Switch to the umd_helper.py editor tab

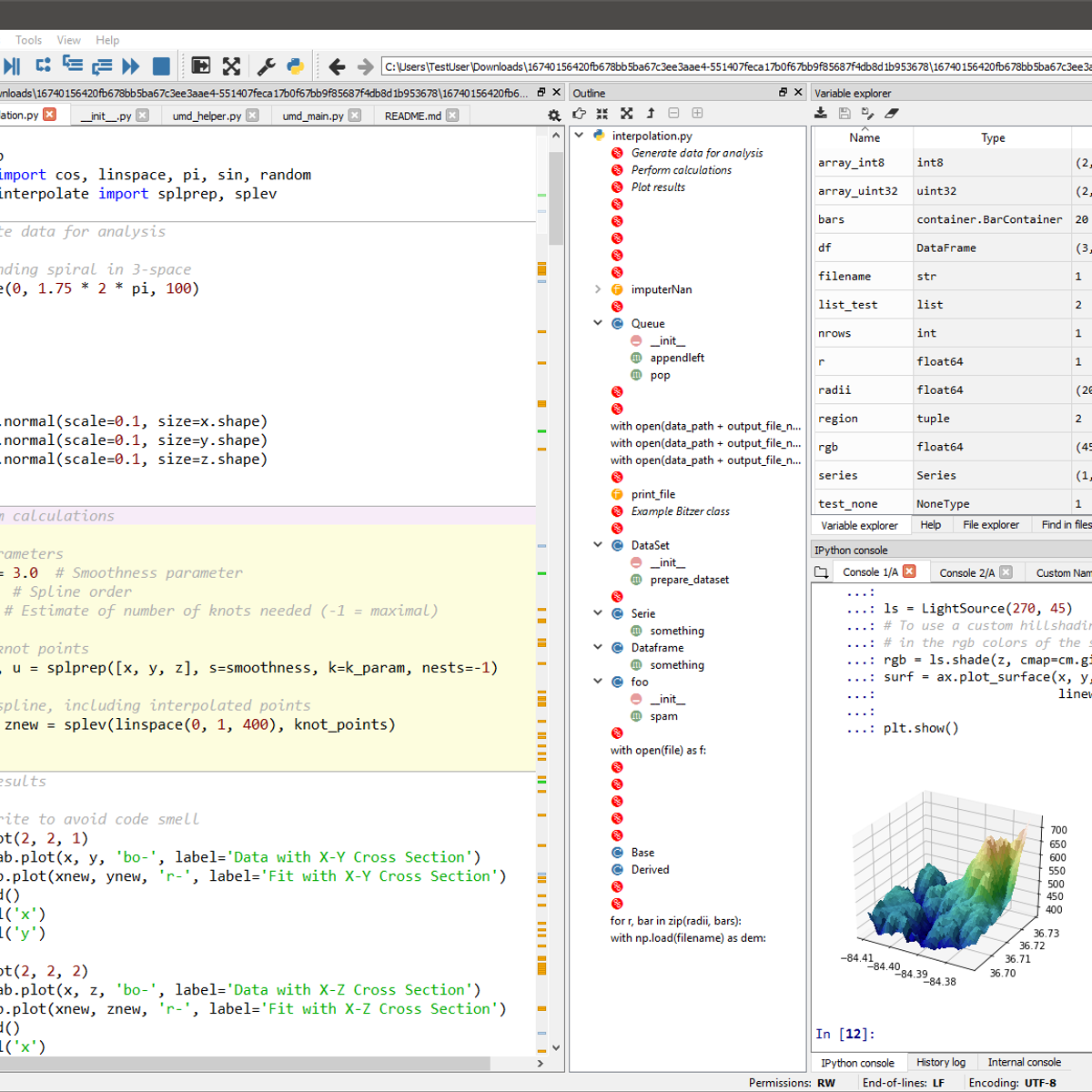tap(207, 116)
